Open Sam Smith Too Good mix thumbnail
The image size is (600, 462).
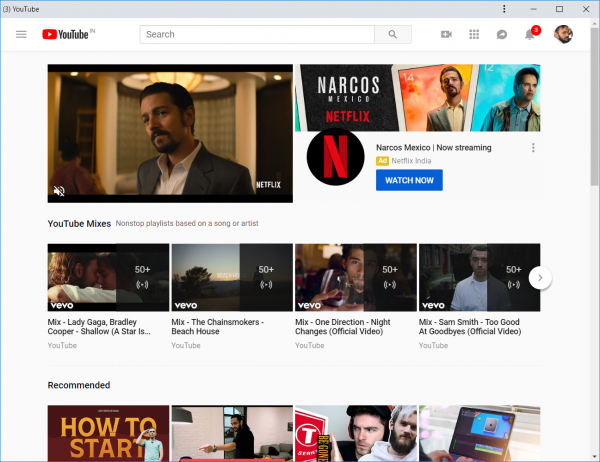point(479,277)
